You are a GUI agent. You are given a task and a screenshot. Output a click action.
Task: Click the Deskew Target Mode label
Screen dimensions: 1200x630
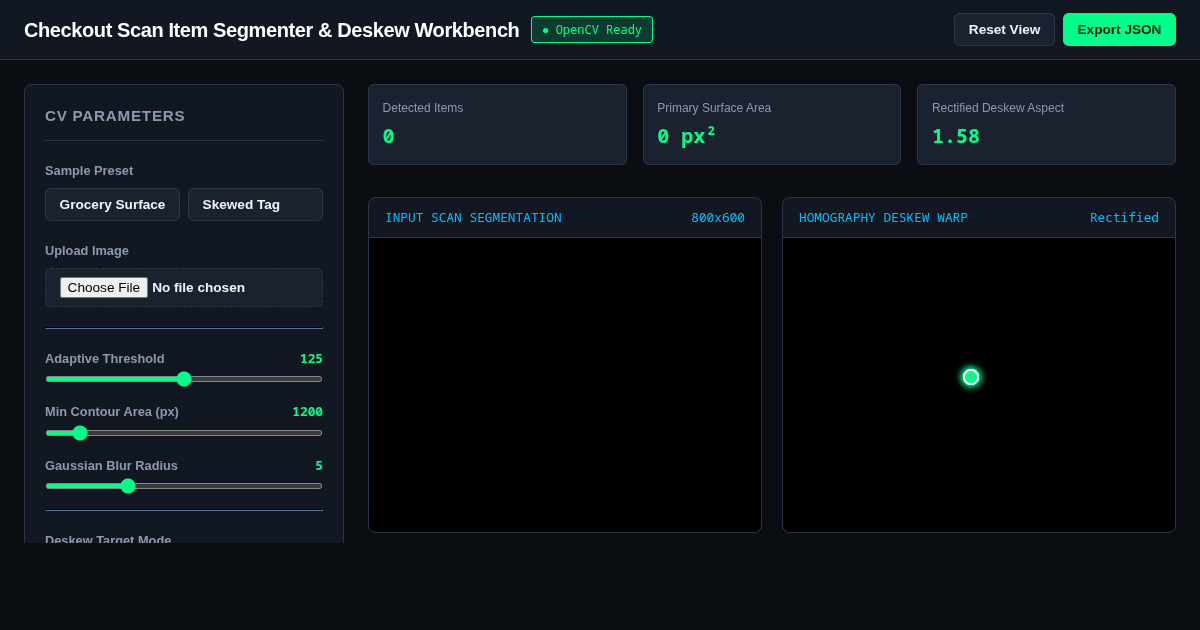[x=108, y=539]
